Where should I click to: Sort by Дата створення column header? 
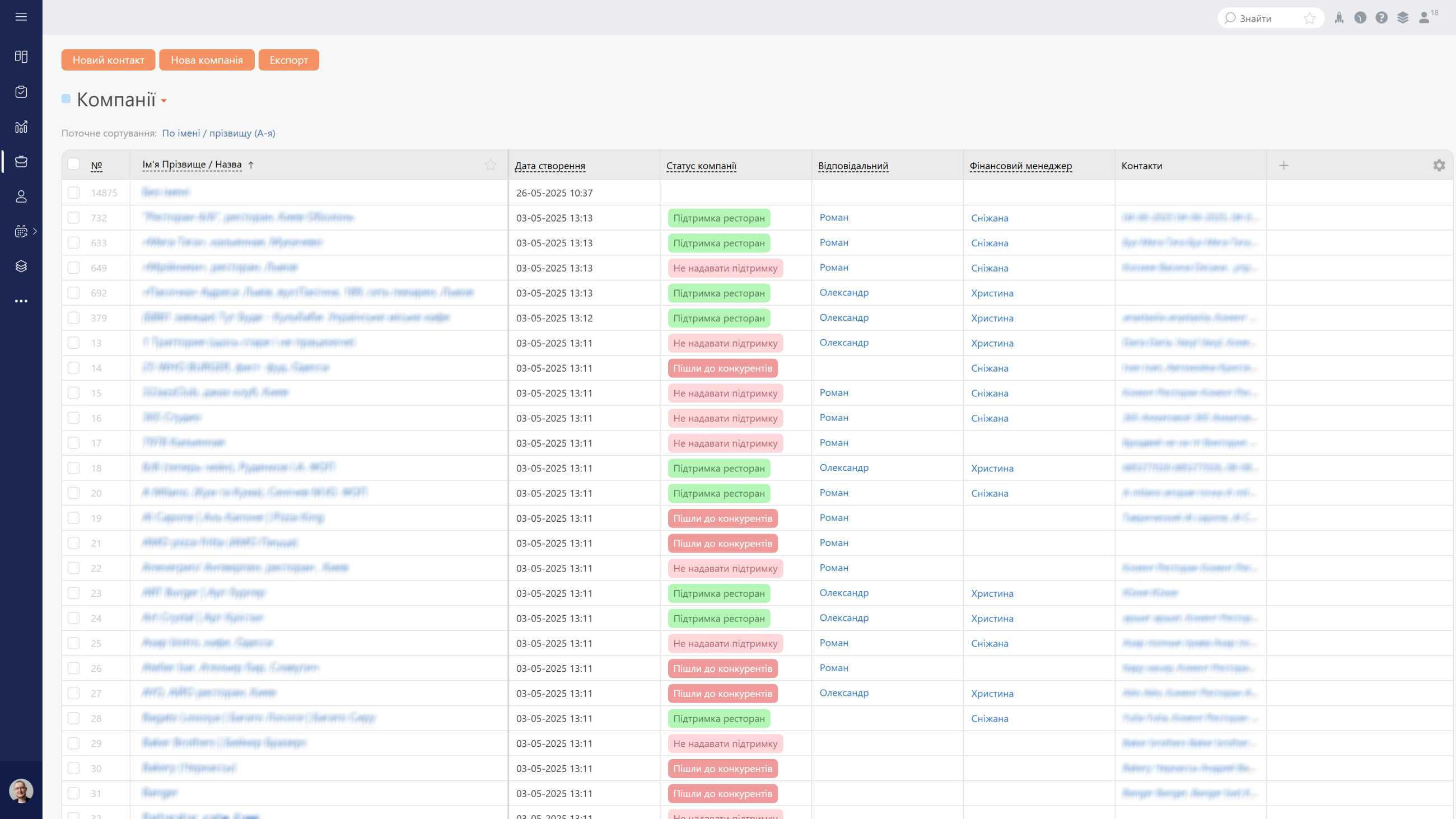549,166
